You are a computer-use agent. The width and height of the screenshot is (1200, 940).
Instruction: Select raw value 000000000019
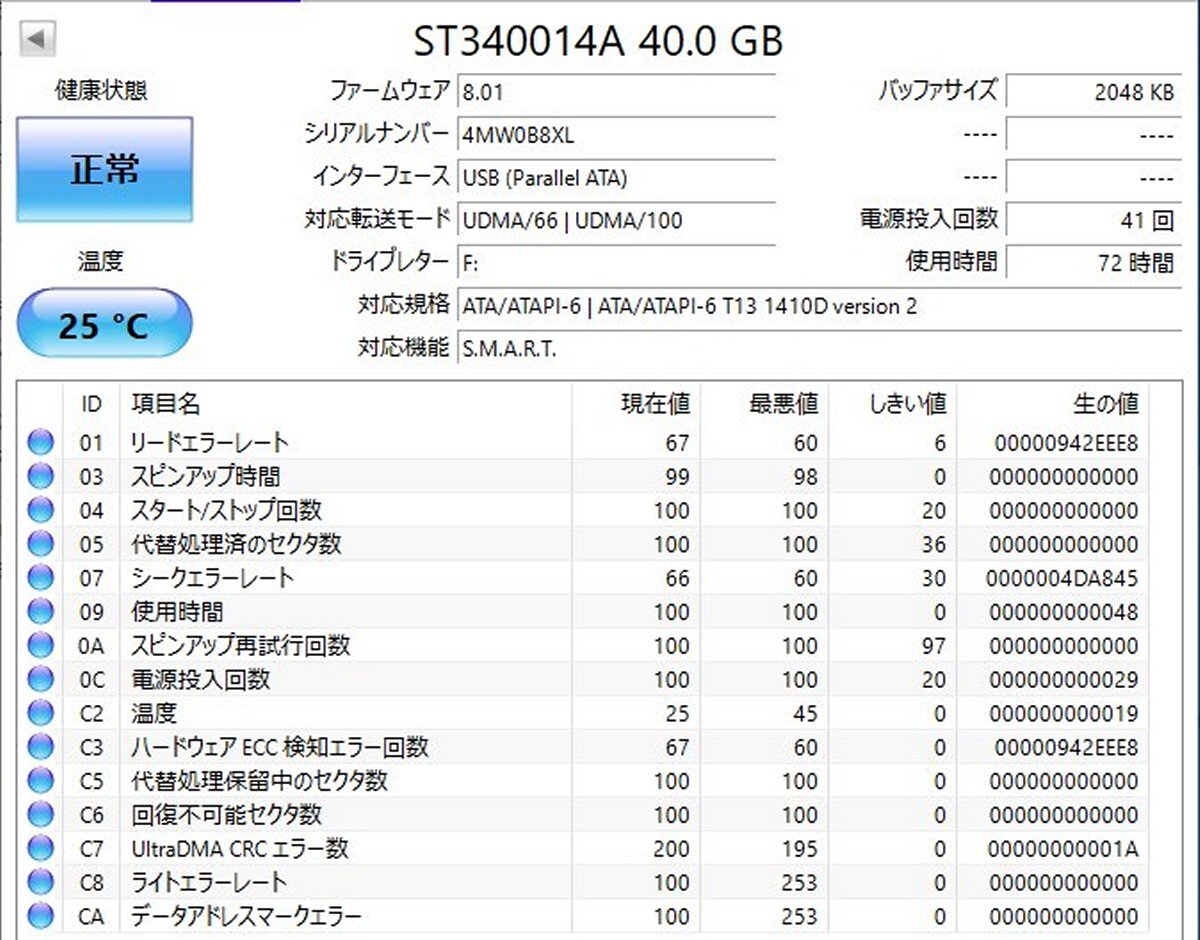(1064, 713)
